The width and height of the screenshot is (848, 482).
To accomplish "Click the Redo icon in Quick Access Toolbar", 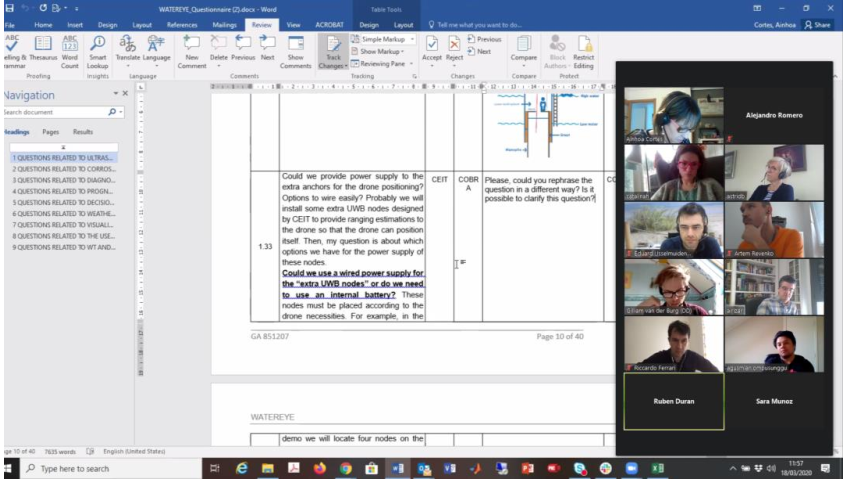I will click(43, 8).
